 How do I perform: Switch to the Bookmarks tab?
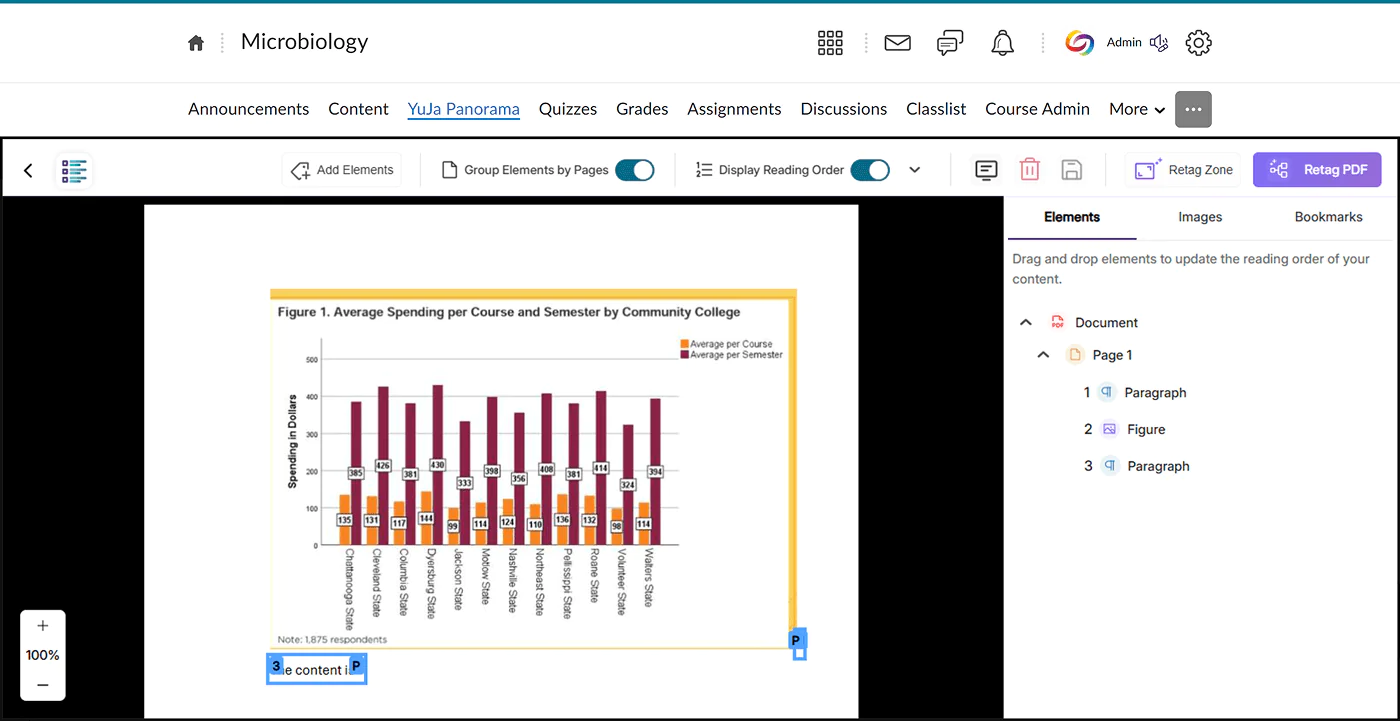pyautogui.click(x=1328, y=217)
